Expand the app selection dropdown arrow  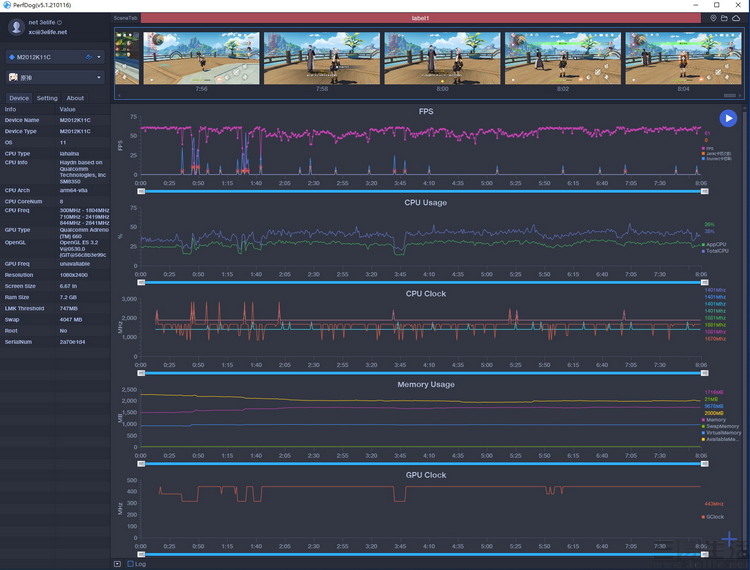[99, 77]
